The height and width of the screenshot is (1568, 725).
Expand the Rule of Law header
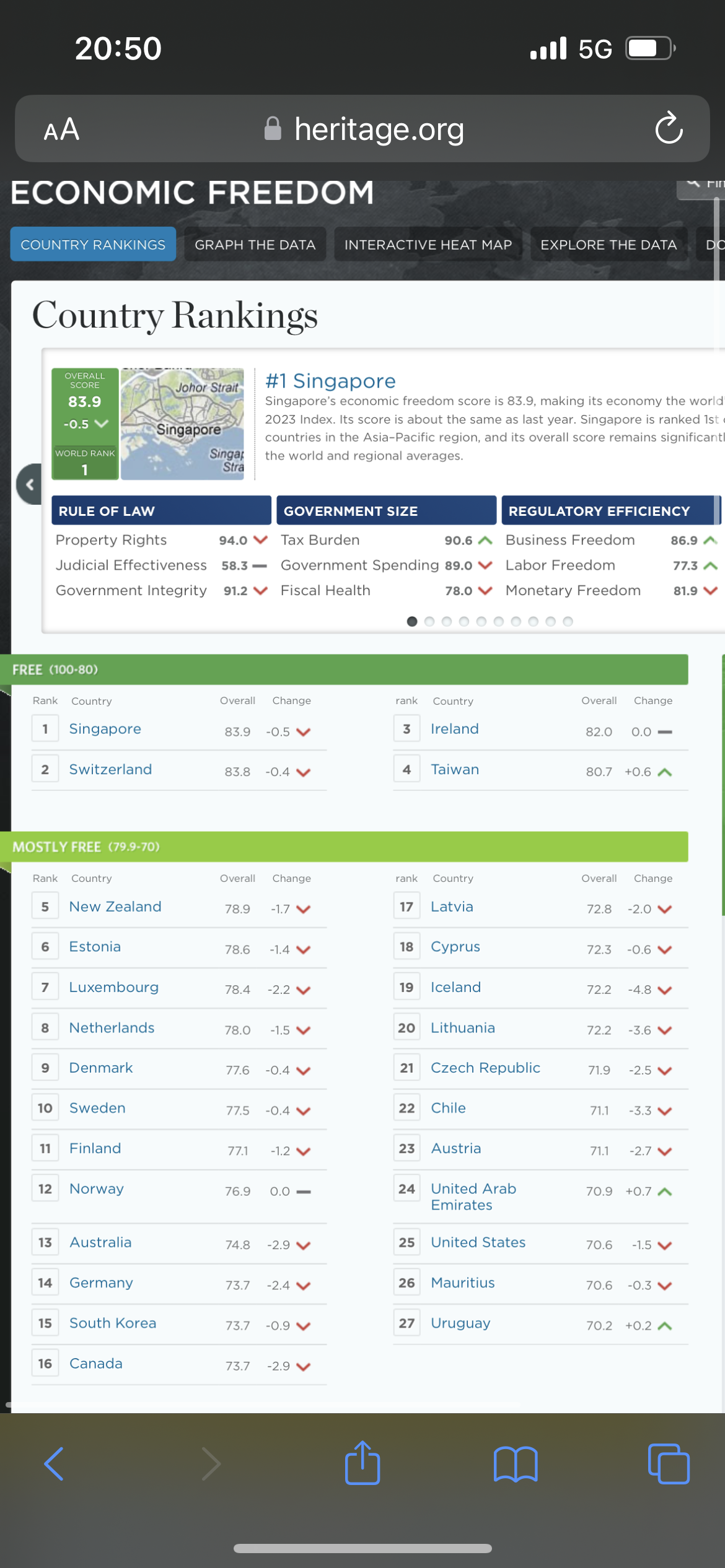(161, 511)
